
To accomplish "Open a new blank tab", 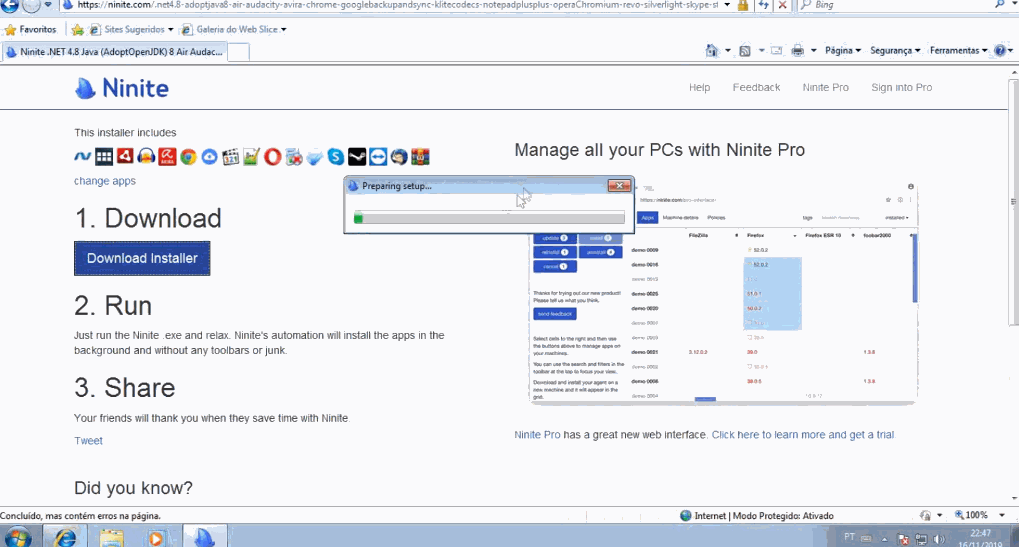I will pyautogui.click(x=239, y=52).
